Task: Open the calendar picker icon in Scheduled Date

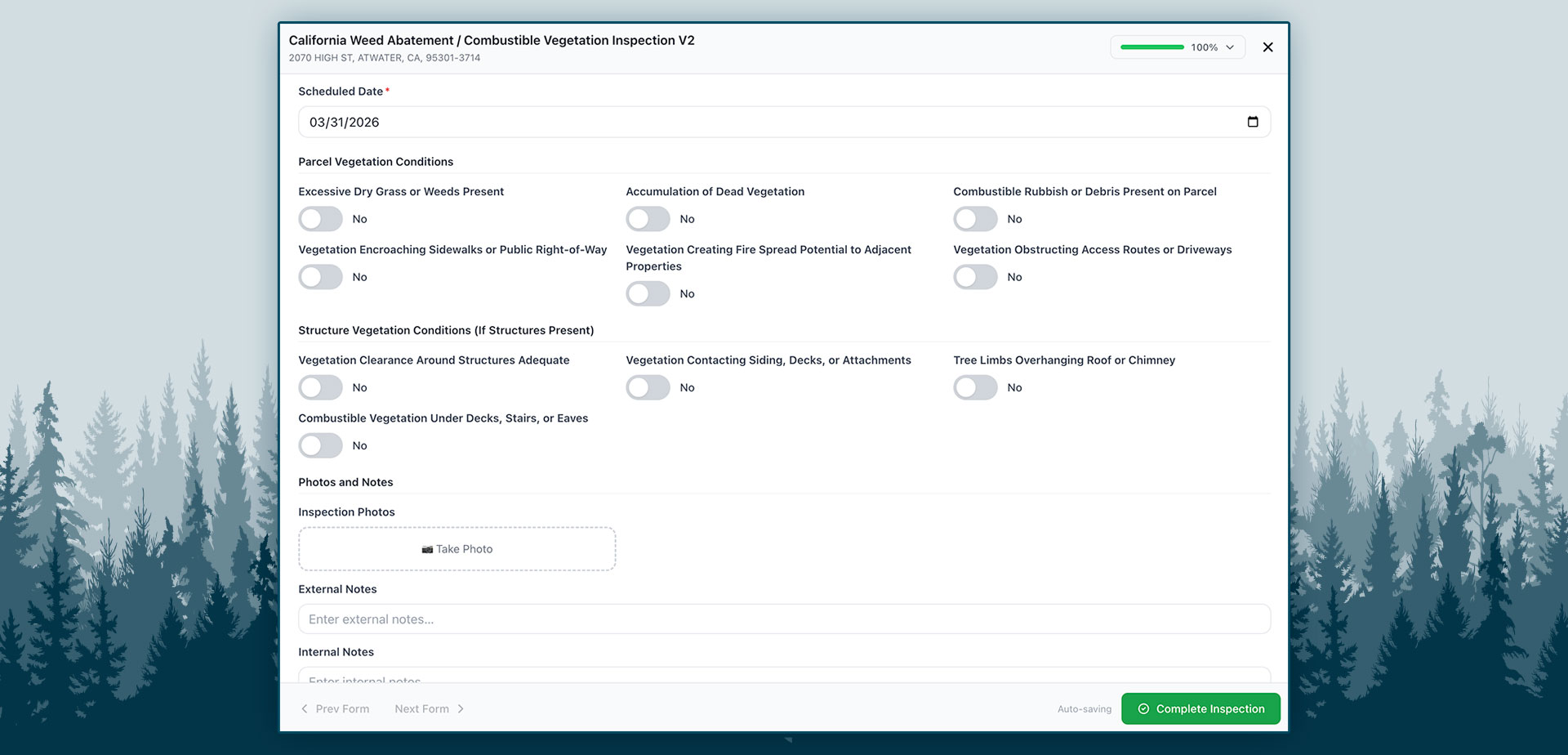Action: coord(1253,122)
